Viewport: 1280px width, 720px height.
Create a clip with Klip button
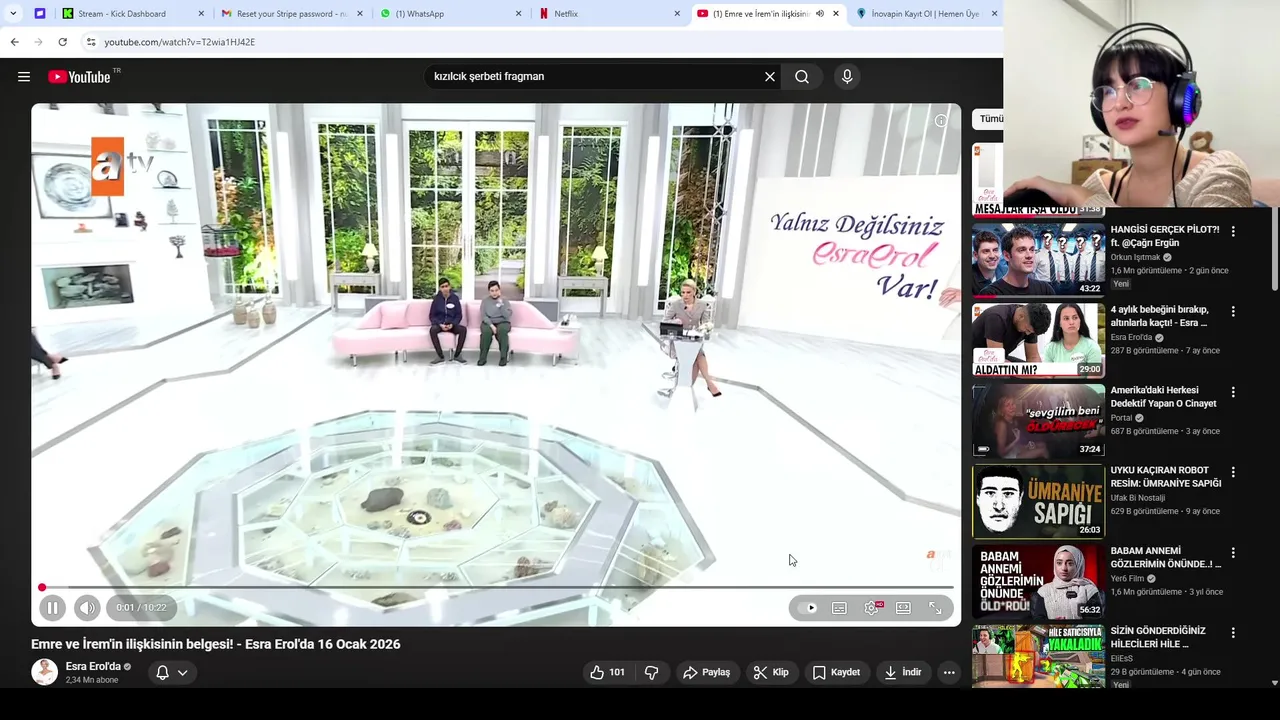(771, 673)
